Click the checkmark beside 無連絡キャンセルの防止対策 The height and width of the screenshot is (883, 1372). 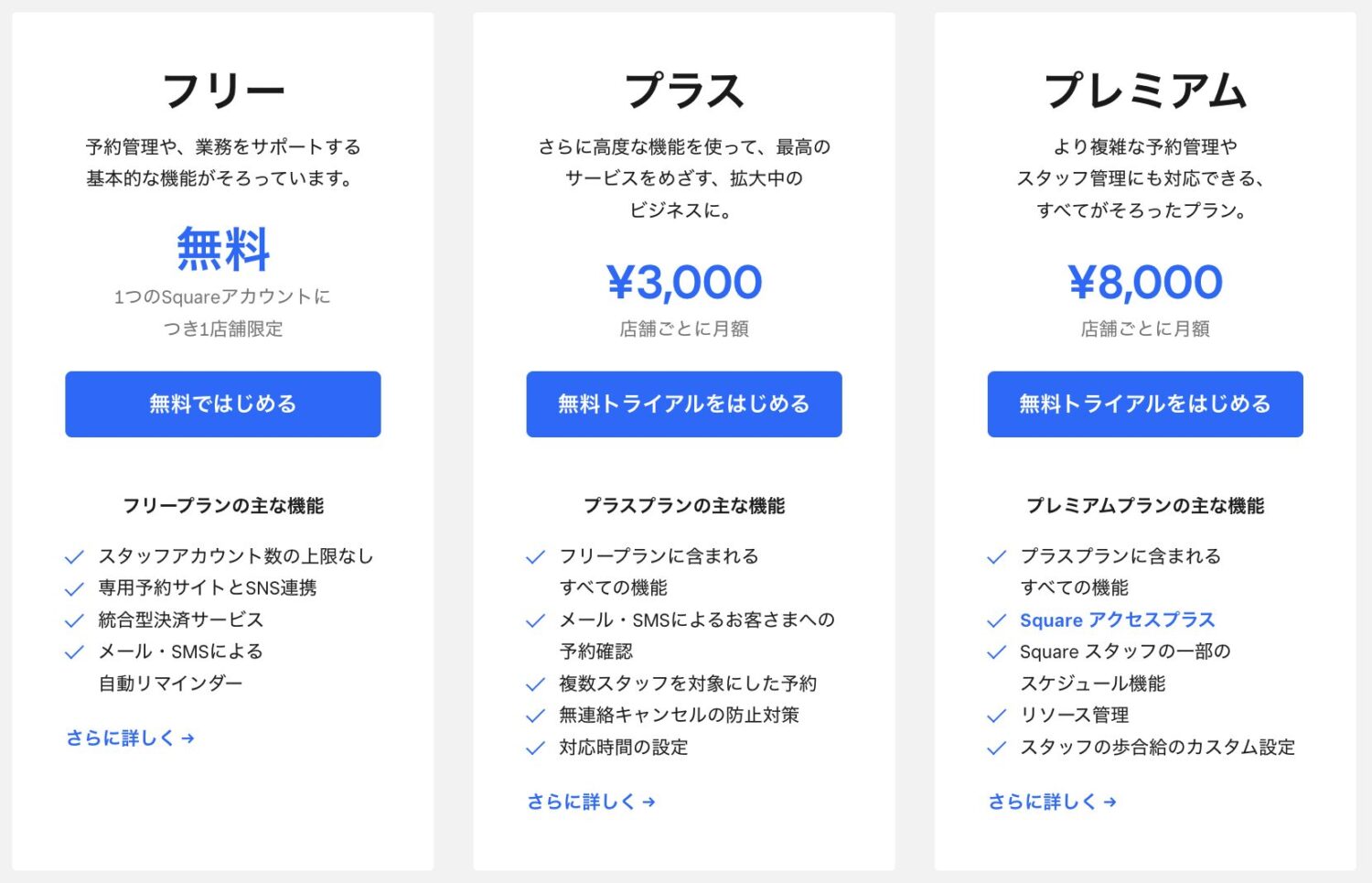[x=536, y=716]
